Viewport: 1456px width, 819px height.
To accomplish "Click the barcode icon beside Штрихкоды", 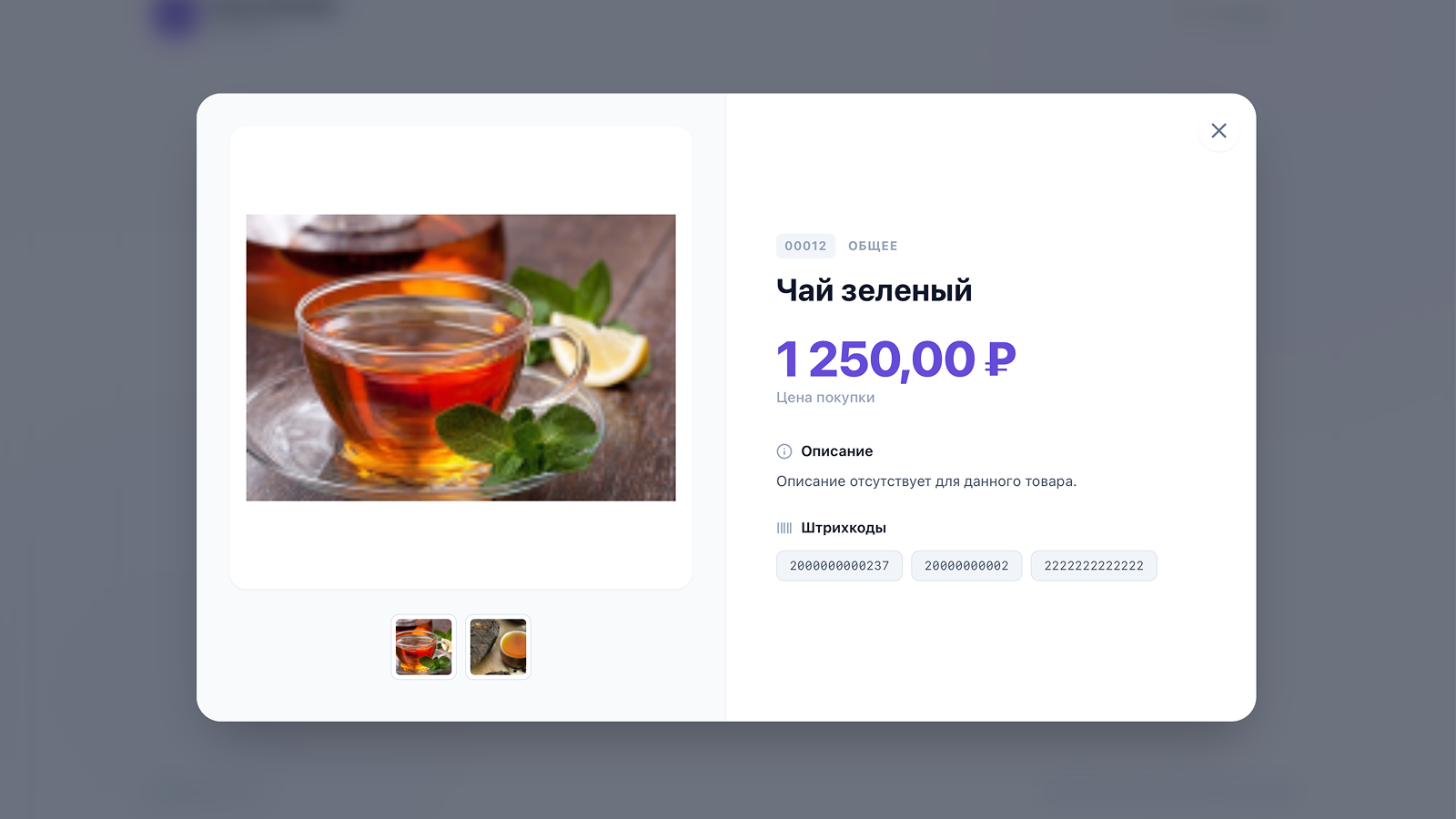I will 784,528.
